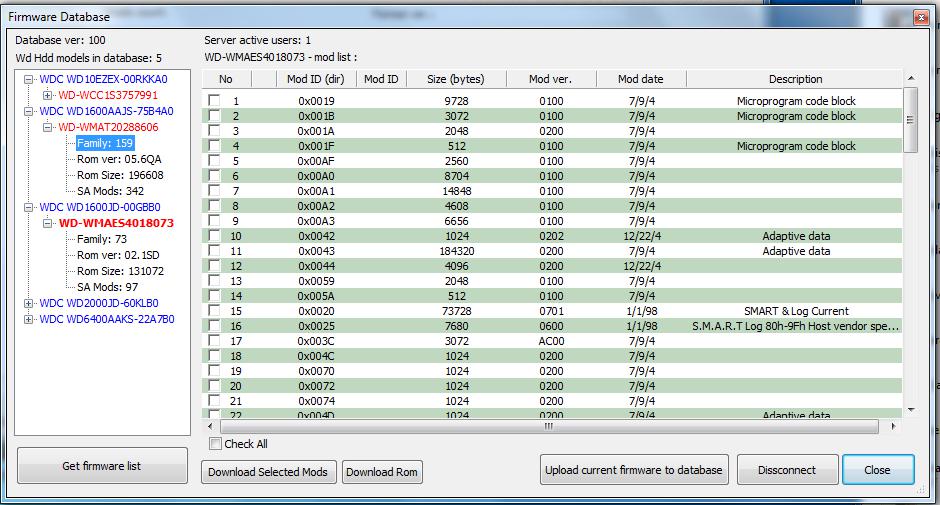Click the vertical scrollbar thumb
This screenshot has width=940, height=505.
pyautogui.click(x=911, y=120)
